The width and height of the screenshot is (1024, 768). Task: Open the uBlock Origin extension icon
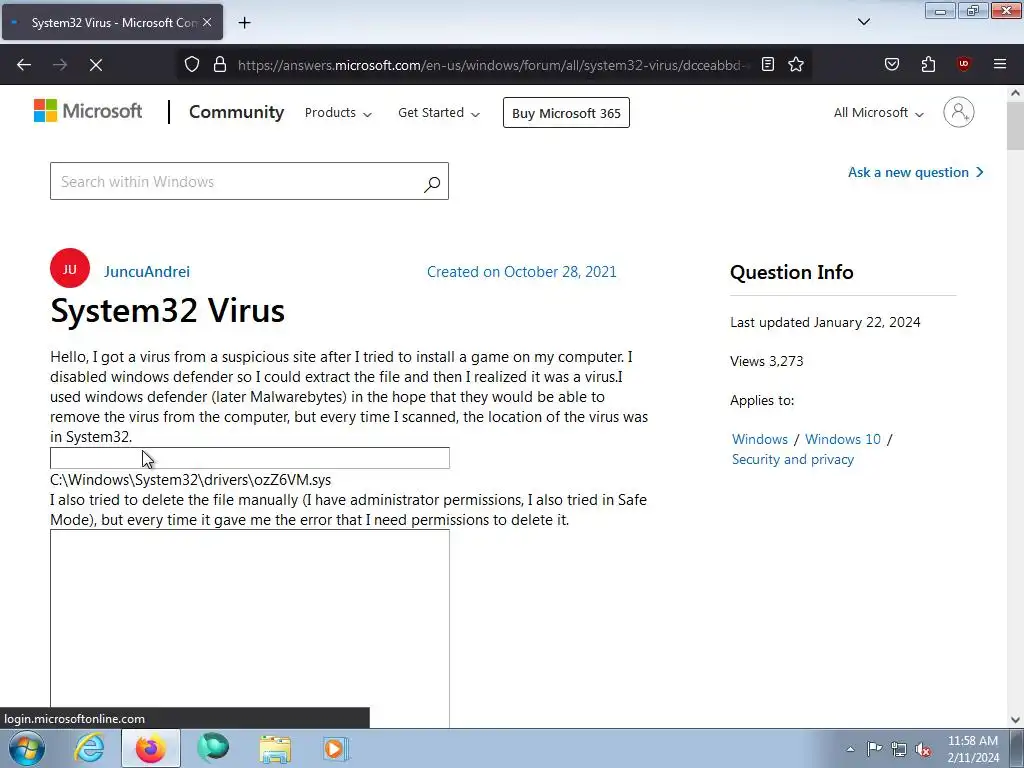click(963, 64)
